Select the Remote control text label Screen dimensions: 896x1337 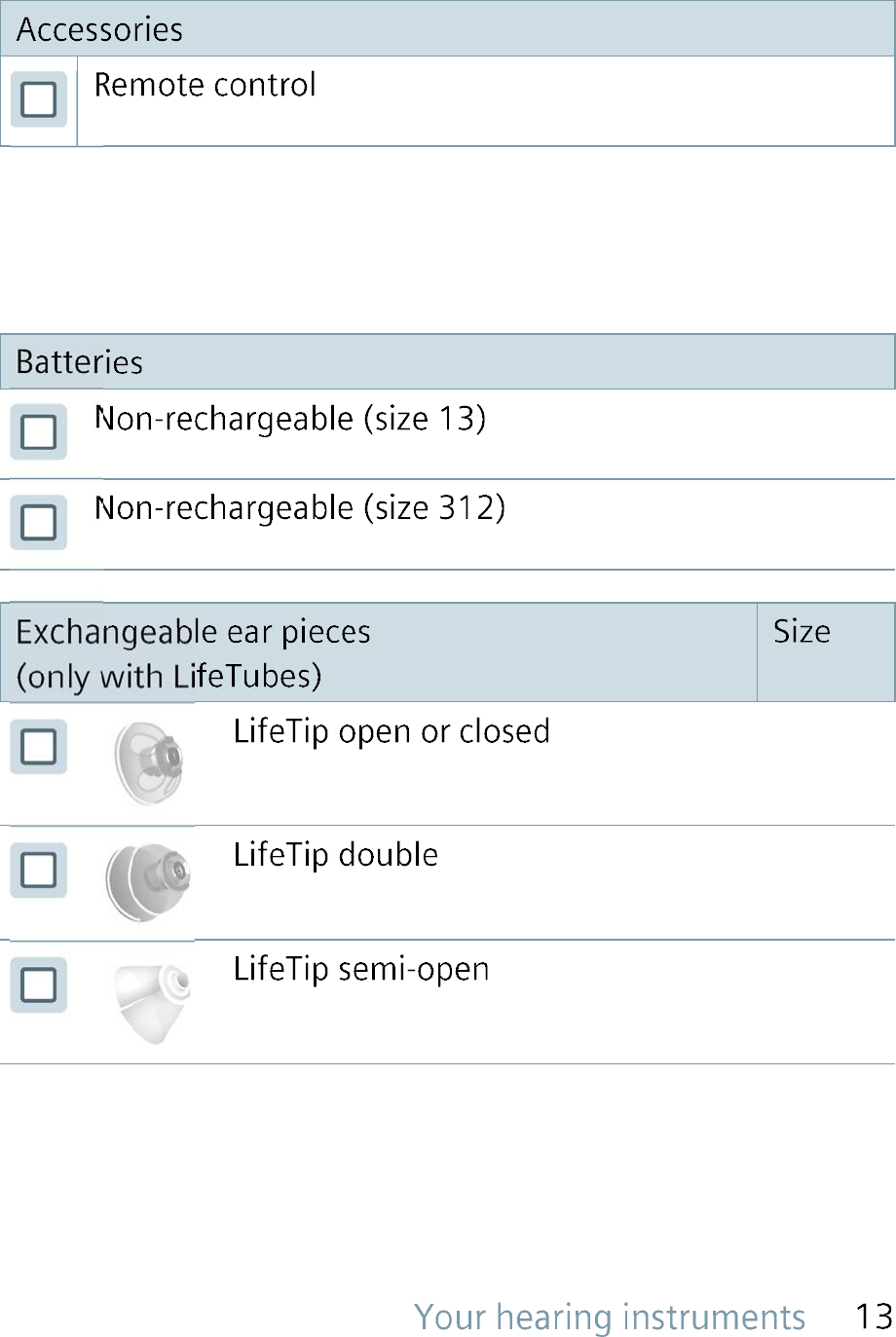click(x=205, y=86)
